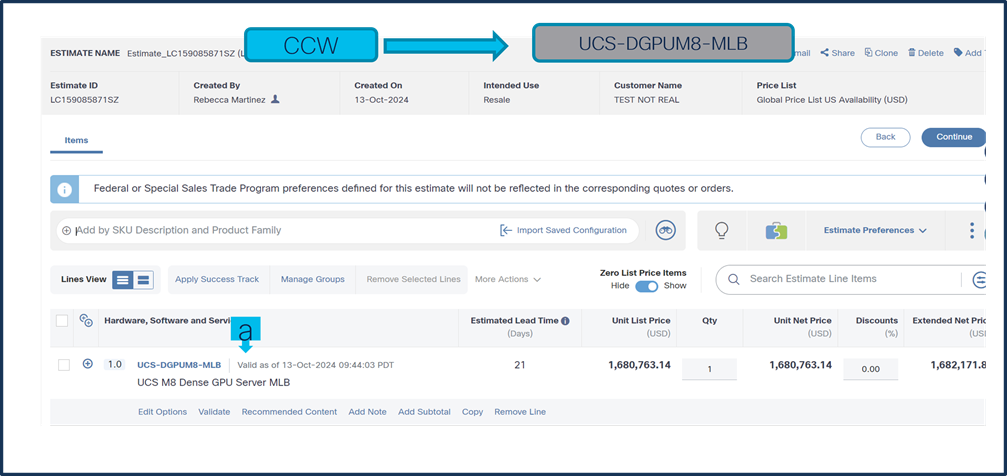Open the More Actions dropdown
1007x476 pixels.
508,279
